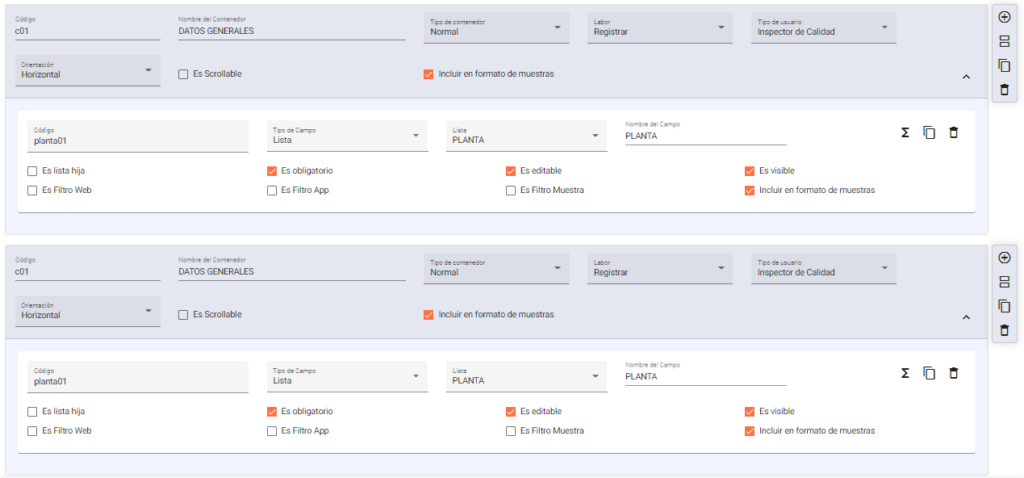Viewport: 1024px width, 478px height.
Task: Click the sigma formula icon in the top planta01 field
Action: click(904, 133)
